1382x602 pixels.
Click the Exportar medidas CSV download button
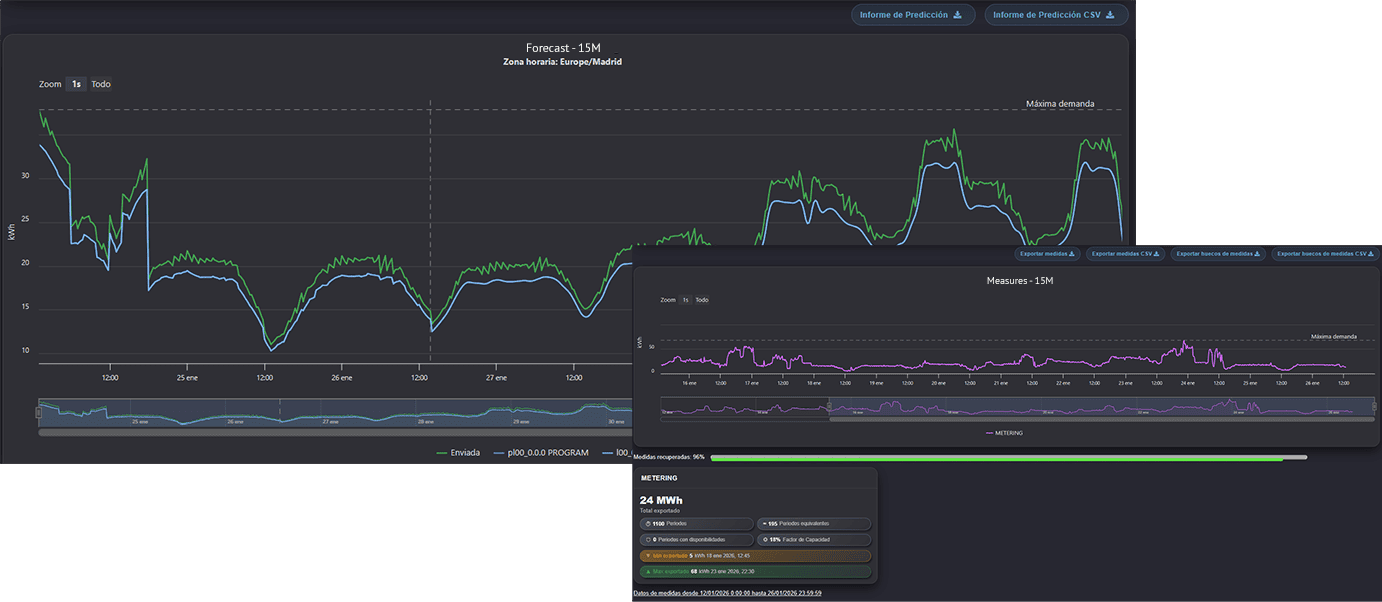click(x=1125, y=254)
